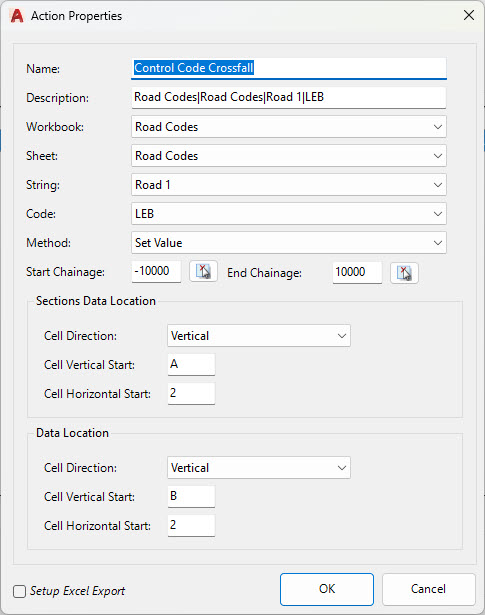Click the AutoCAD logo in title bar
This screenshot has width=485, height=615.
tap(17, 16)
